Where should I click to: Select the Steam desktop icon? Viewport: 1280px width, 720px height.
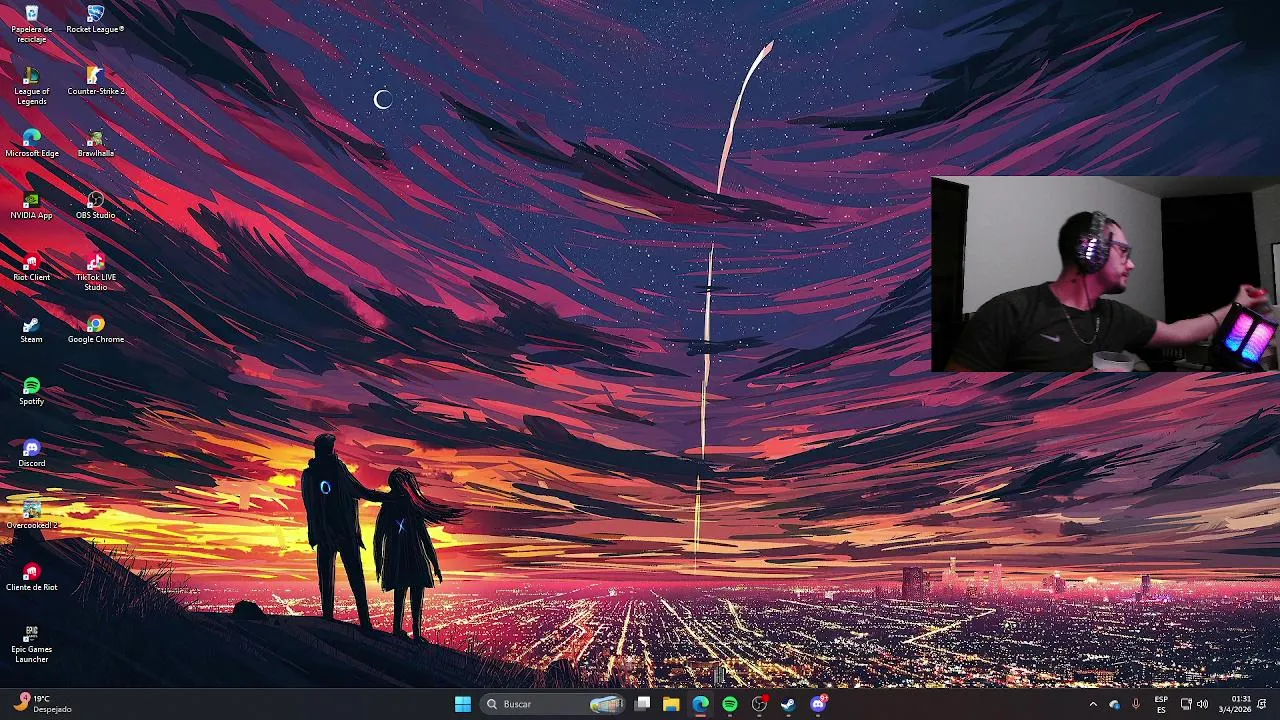click(31, 329)
